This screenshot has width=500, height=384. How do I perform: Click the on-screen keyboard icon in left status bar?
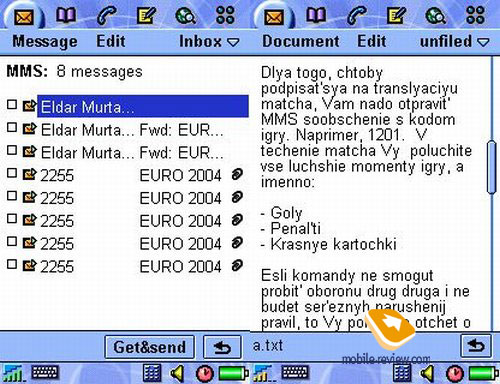45,372
